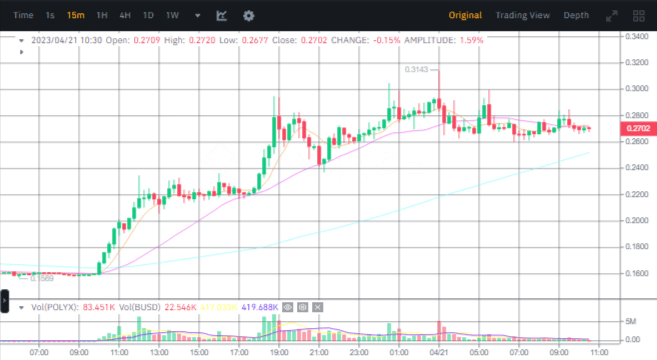
Task: Switch to Trading View chart
Action: [522, 16]
